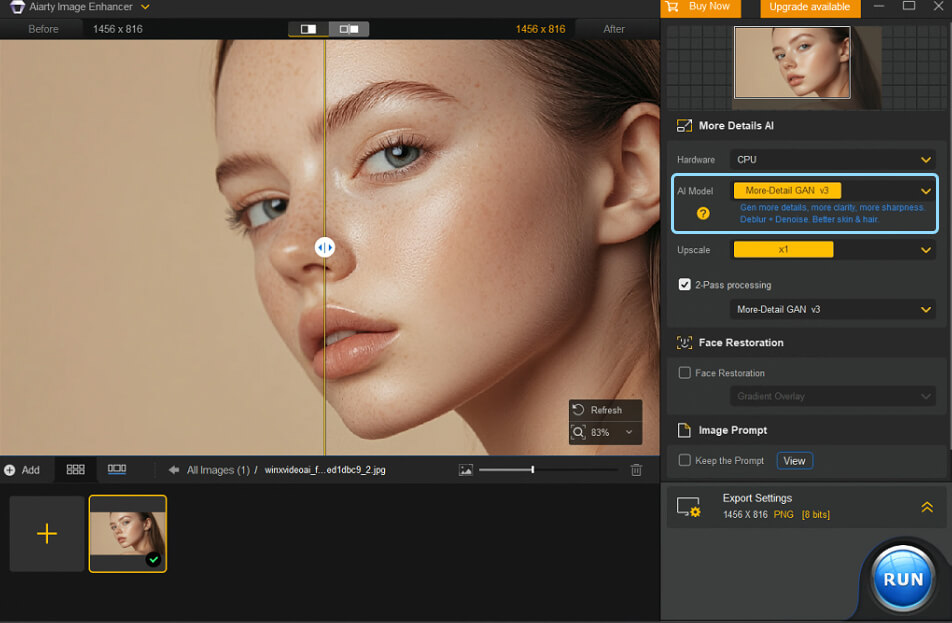Click the trash icon to remove images
The width and height of the screenshot is (952, 623).
(x=637, y=469)
